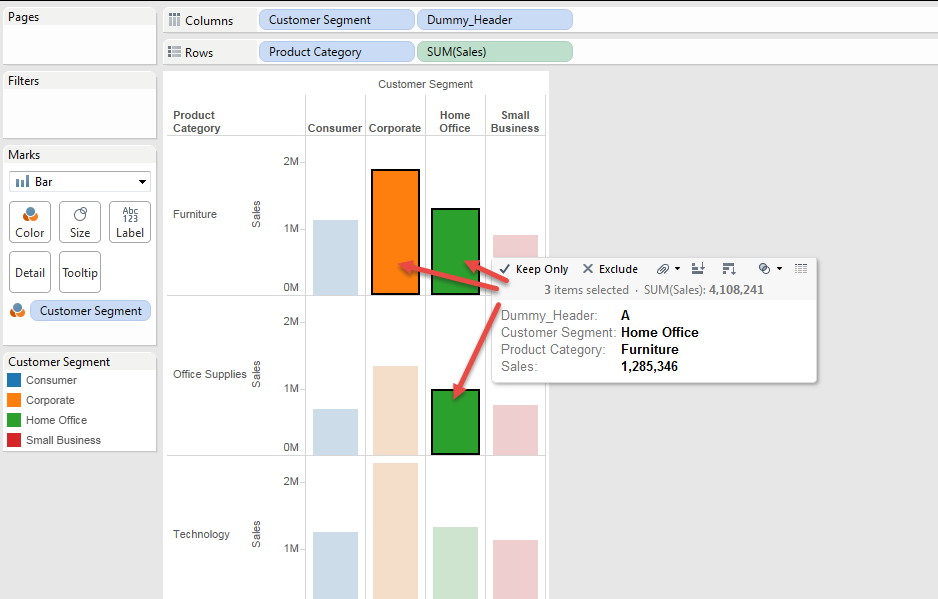The image size is (938, 599).
Task: Select Corporate label in the legend
Action: 50,400
